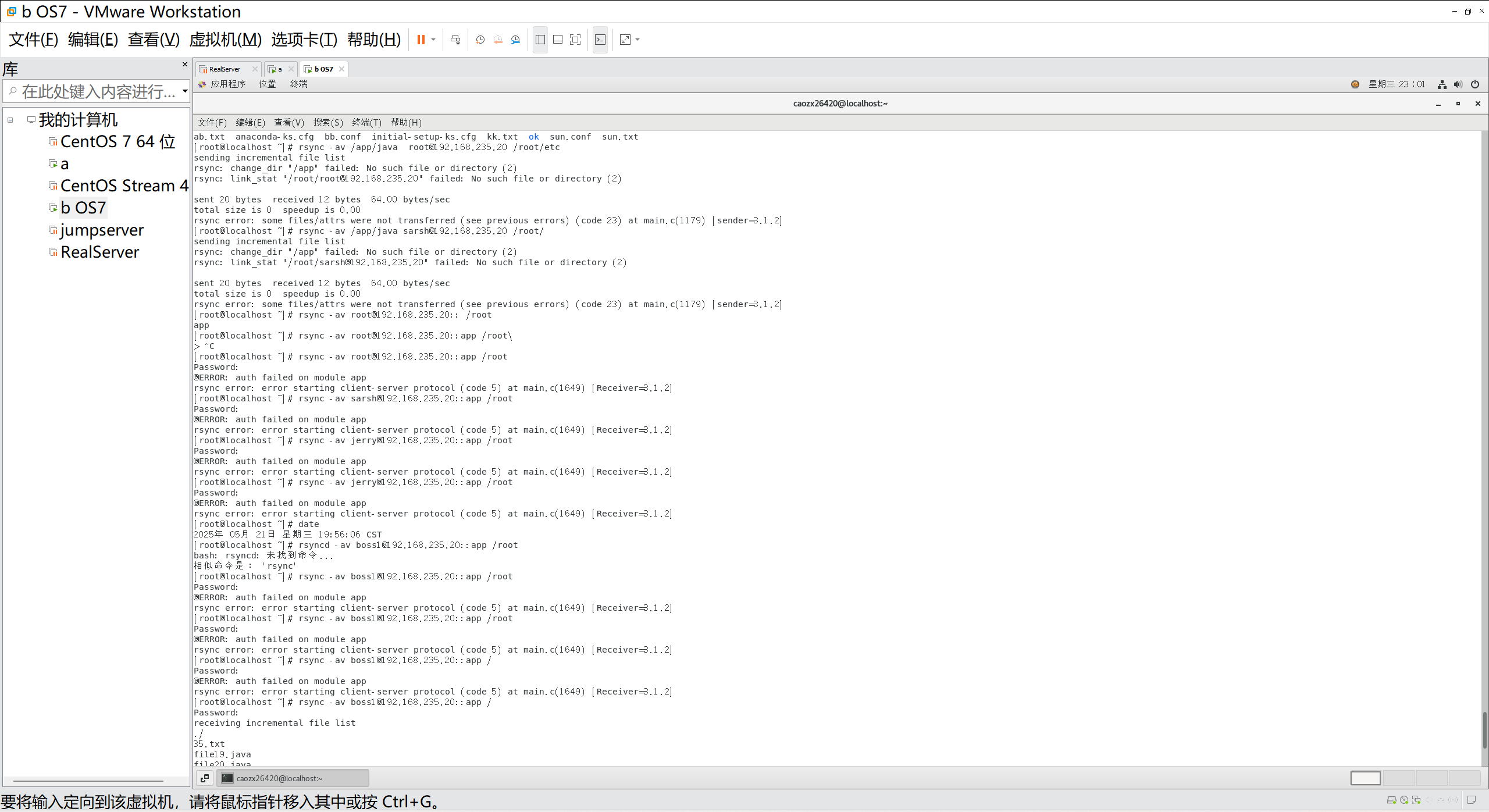The height and width of the screenshot is (812, 1489).
Task: Click the terminal vertical scrollbar thumb
Action: tap(1484, 729)
